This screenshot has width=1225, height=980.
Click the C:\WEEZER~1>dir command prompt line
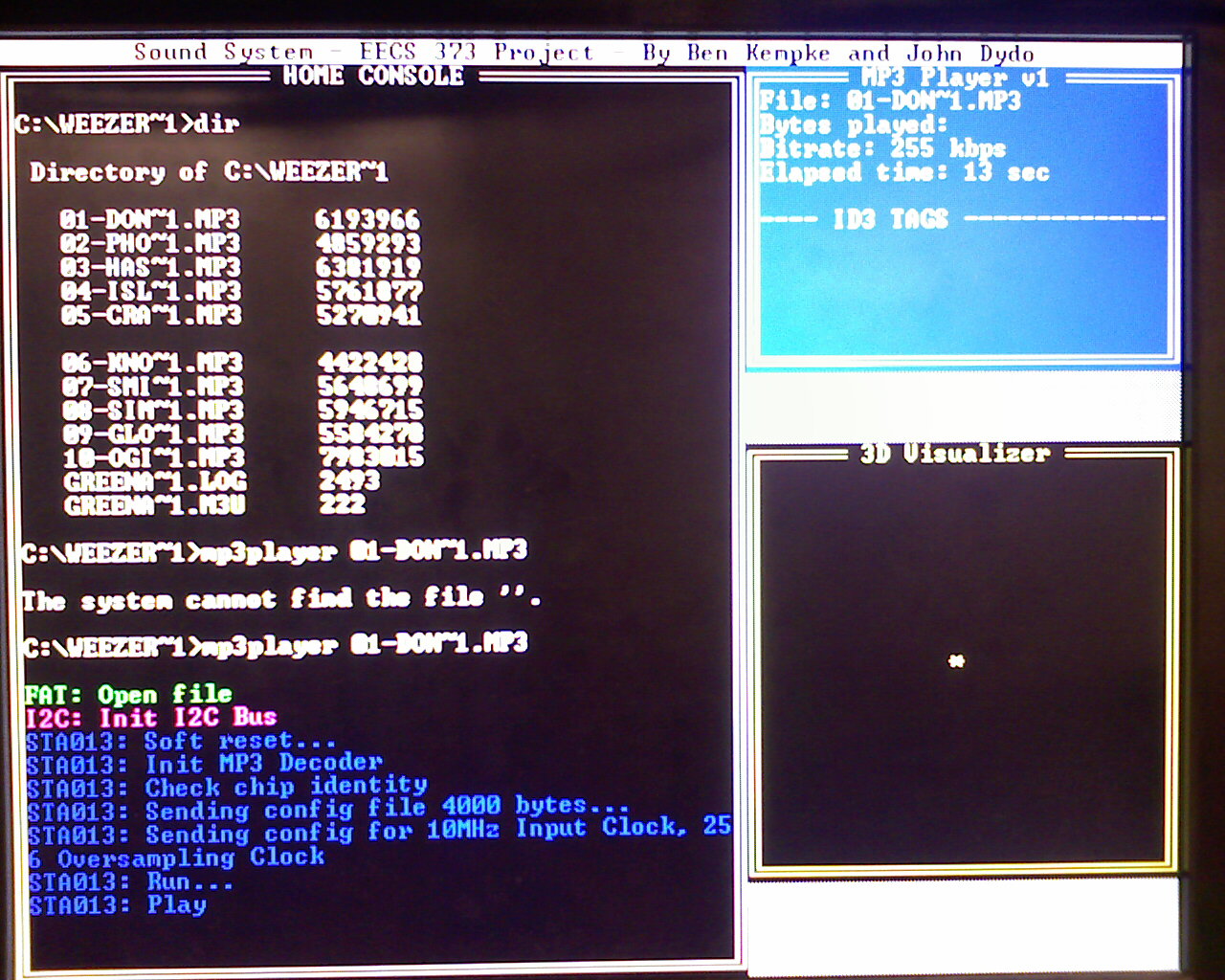pos(126,123)
